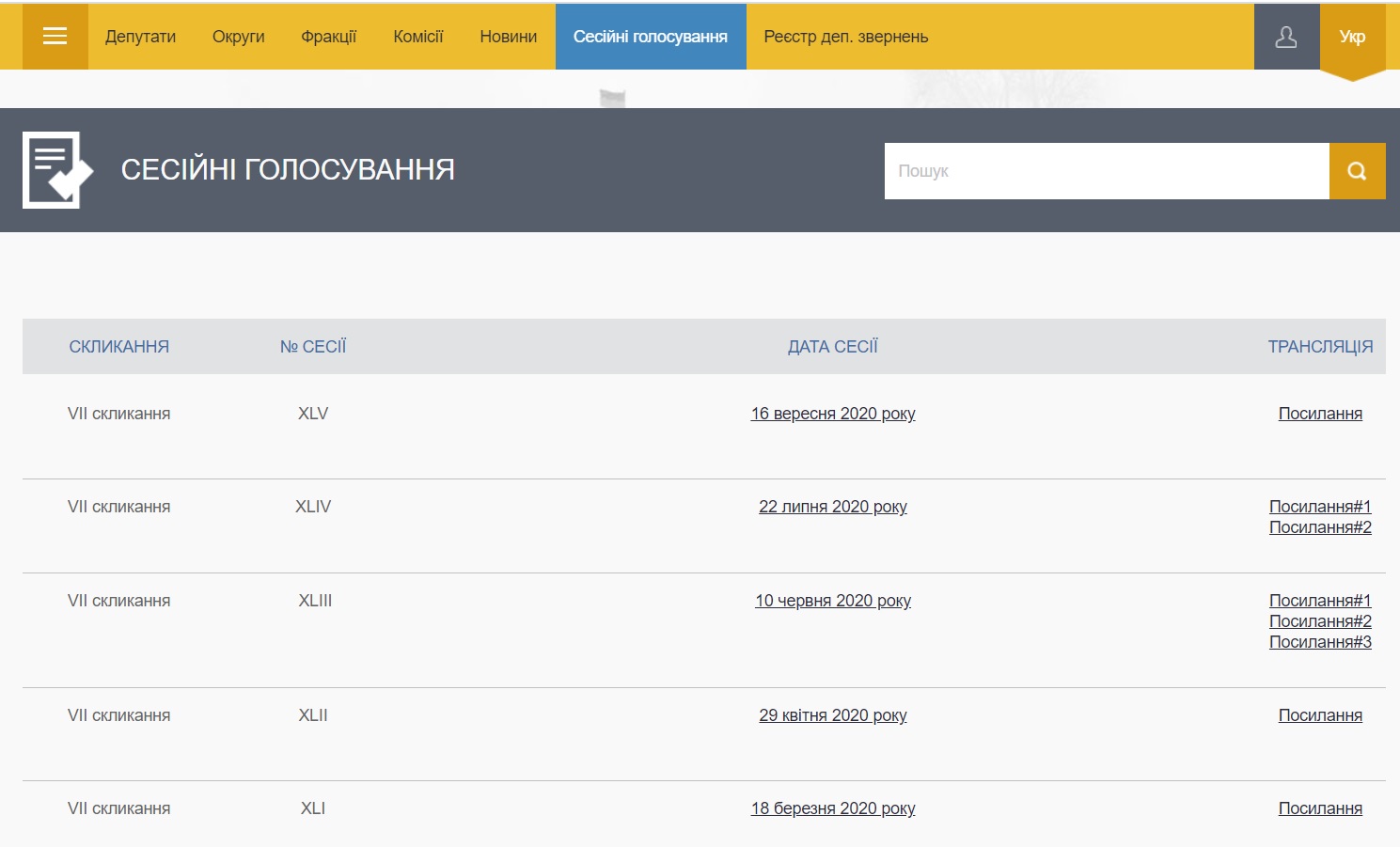Click the magnifier search button
The height and width of the screenshot is (847, 1400).
[x=1356, y=171]
